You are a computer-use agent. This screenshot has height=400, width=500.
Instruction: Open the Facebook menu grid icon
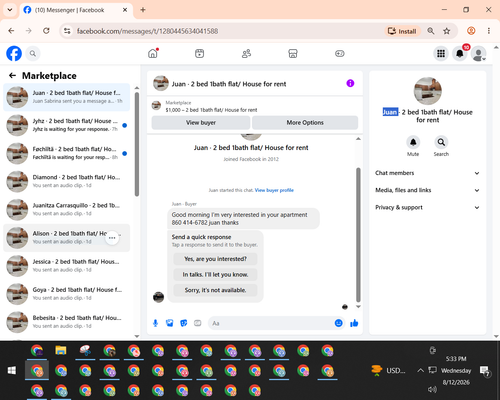pyautogui.click(x=441, y=53)
